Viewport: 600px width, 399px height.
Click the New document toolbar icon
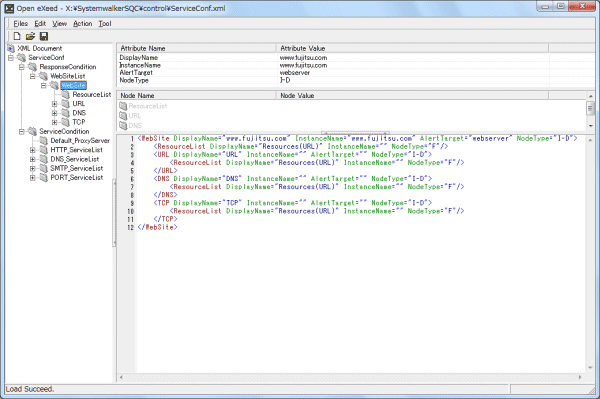17,36
